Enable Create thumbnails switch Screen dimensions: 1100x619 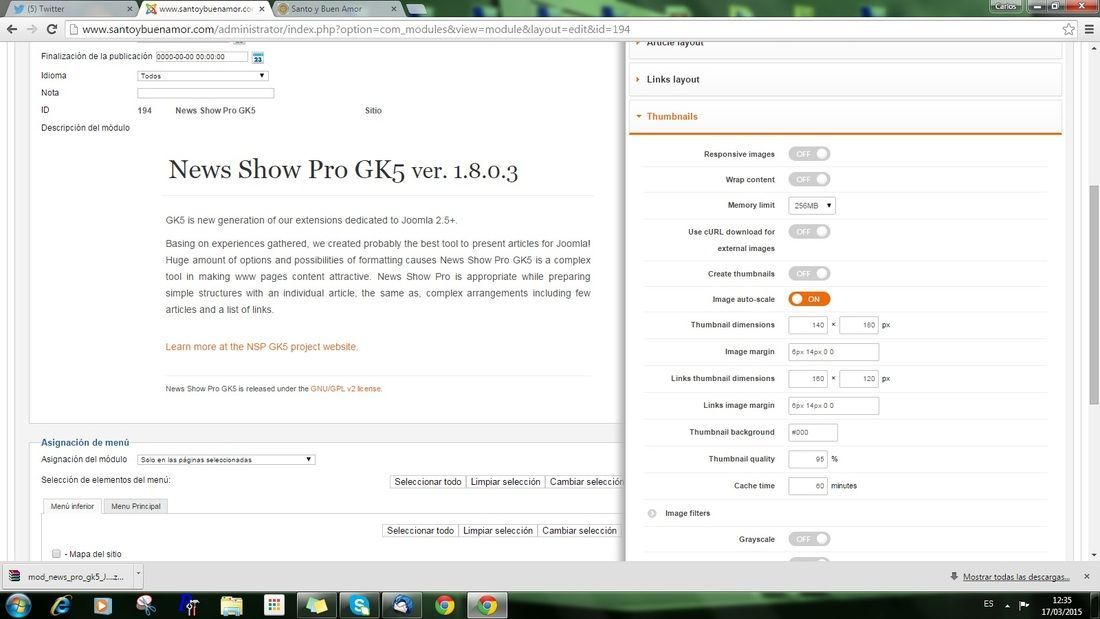coord(809,274)
